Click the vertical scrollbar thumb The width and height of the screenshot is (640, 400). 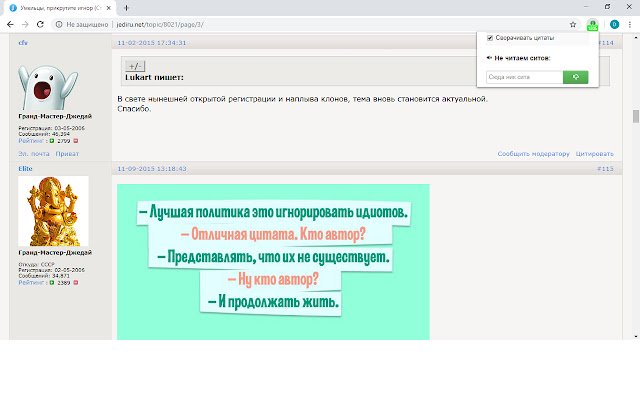click(636, 116)
